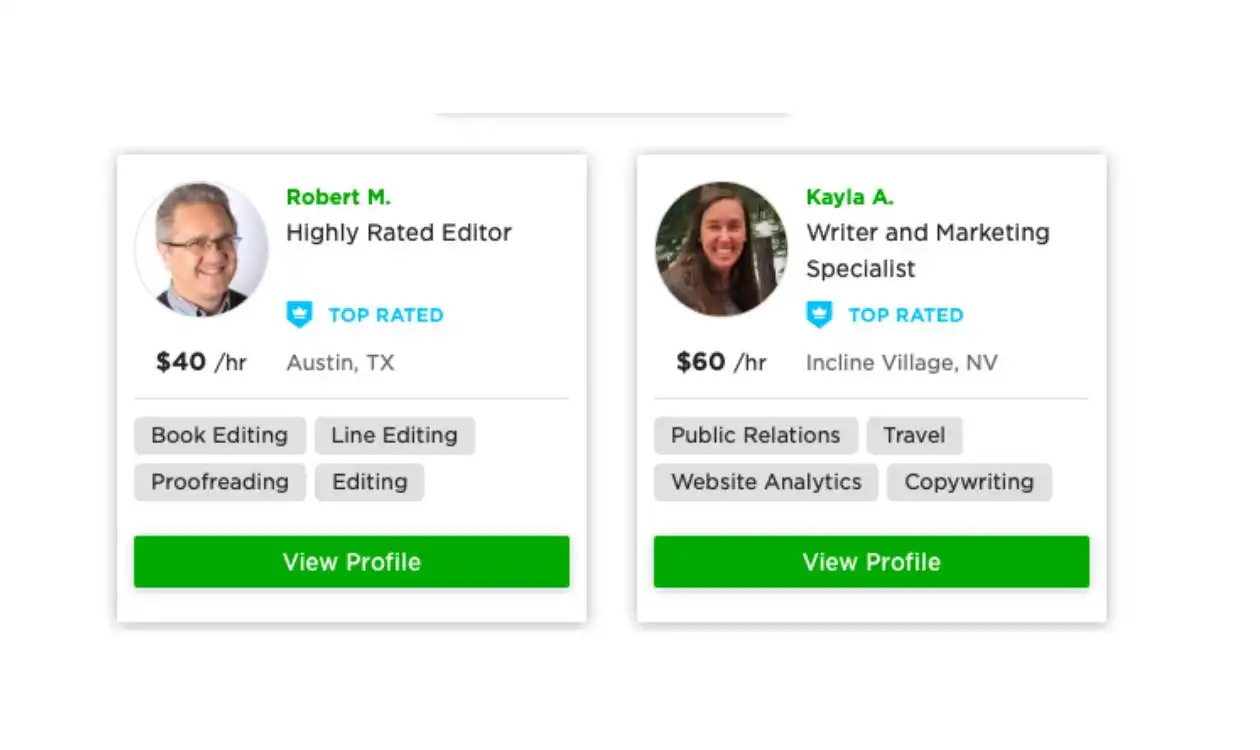Select the Website Analytics skill tag

pyautogui.click(x=766, y=482)
